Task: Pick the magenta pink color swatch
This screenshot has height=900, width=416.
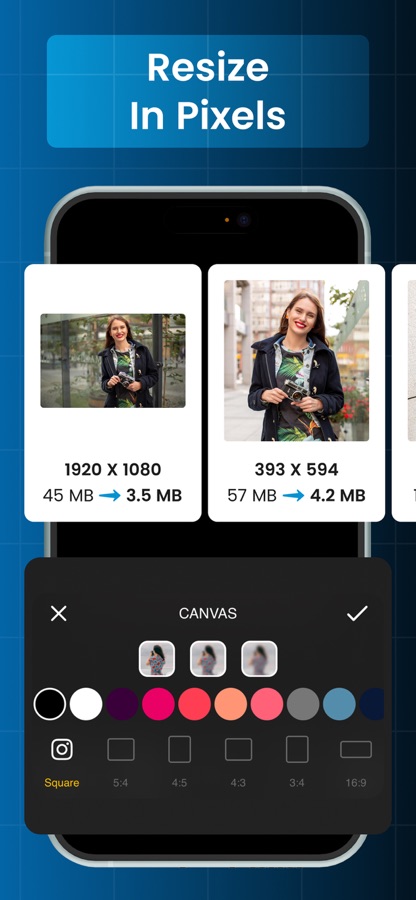Action: [x=158, y=704]
